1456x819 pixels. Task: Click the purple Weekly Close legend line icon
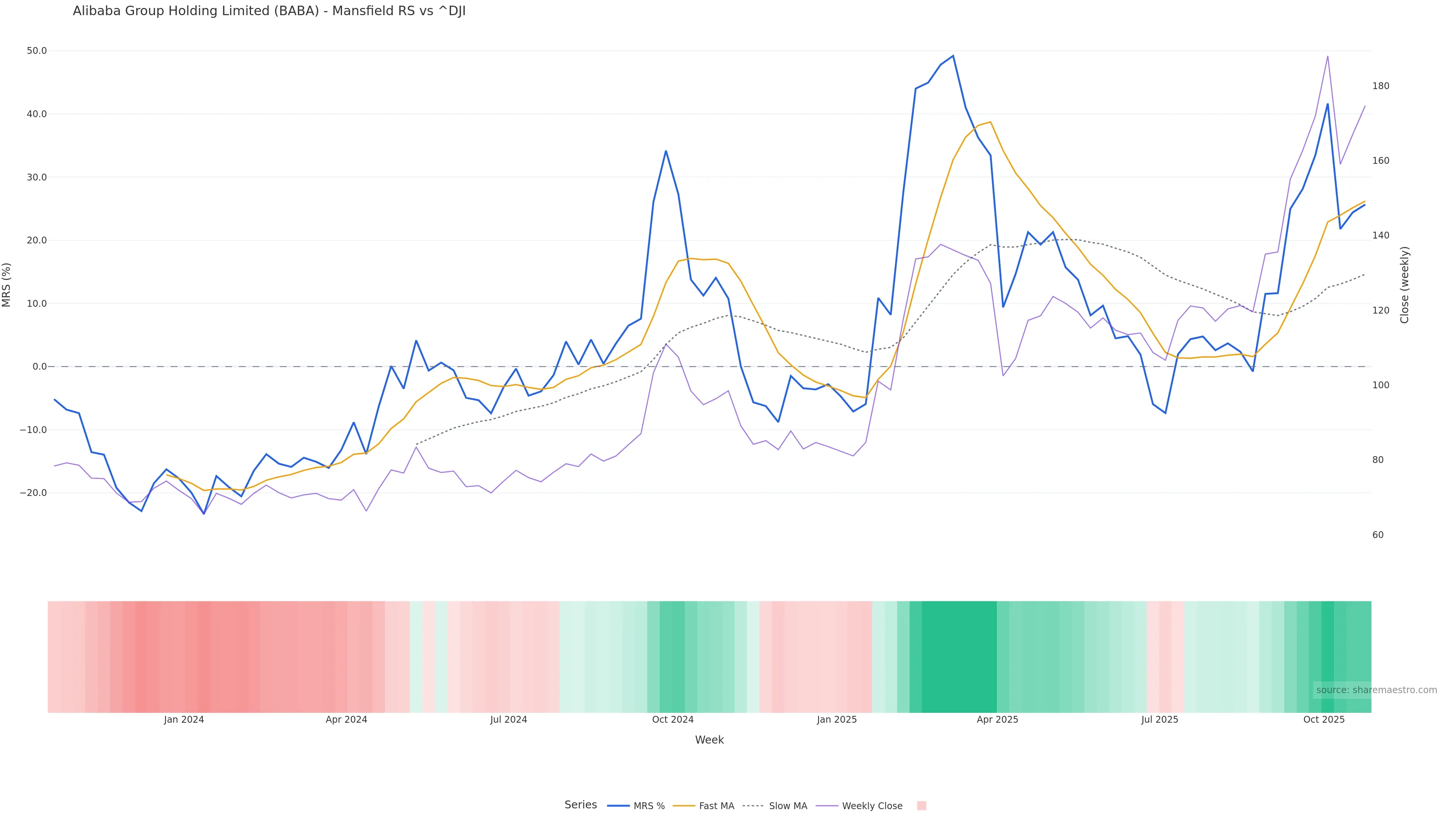(827, 805)
